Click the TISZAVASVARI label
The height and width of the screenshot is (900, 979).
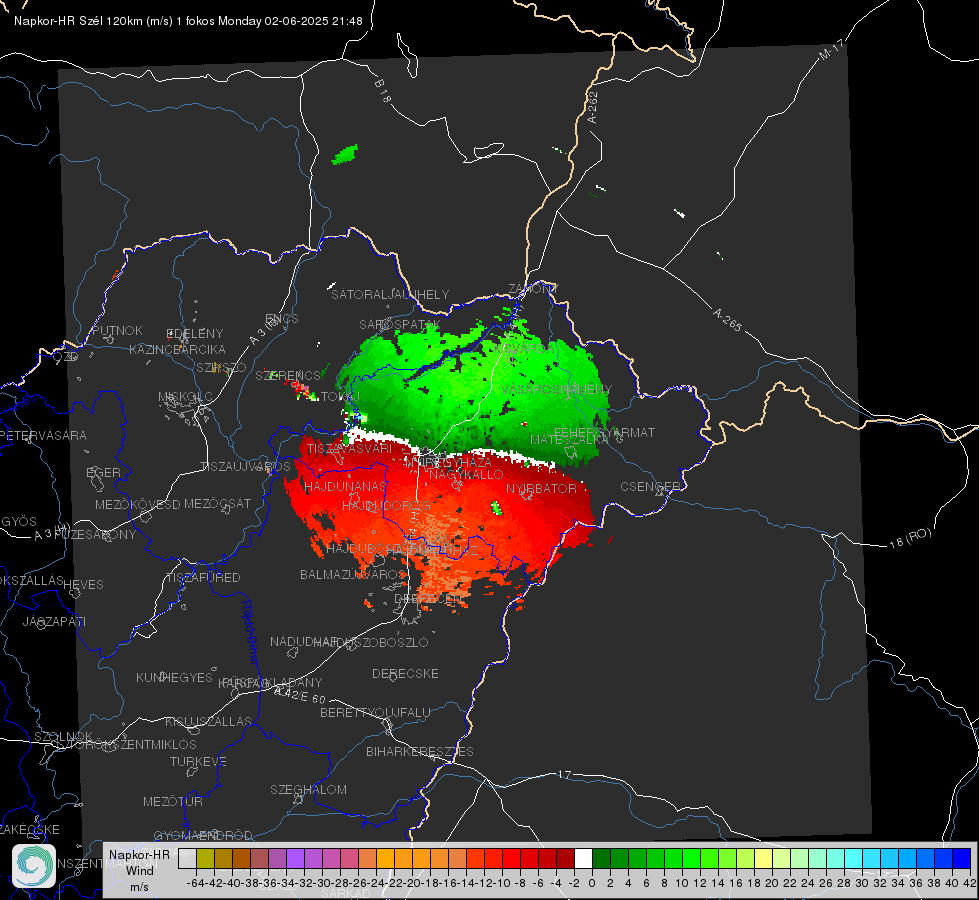pos(349,448)
